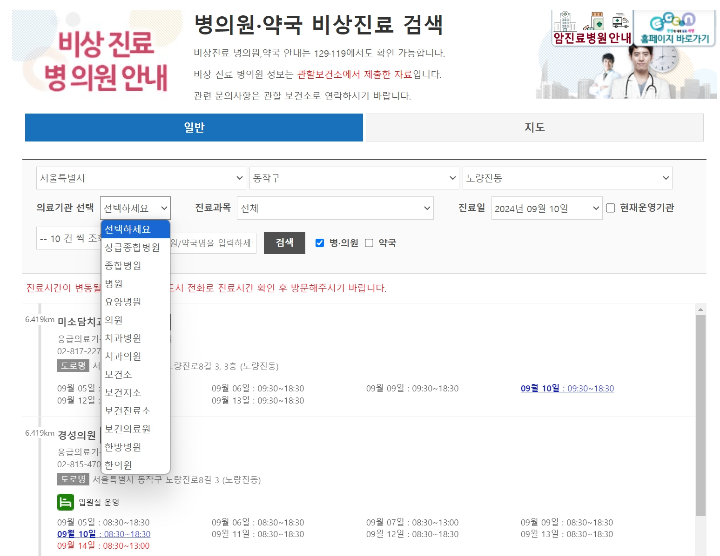Click 09월 11일 : 08:30~18:30 text

pyautogui.click(x=258, y=534)
